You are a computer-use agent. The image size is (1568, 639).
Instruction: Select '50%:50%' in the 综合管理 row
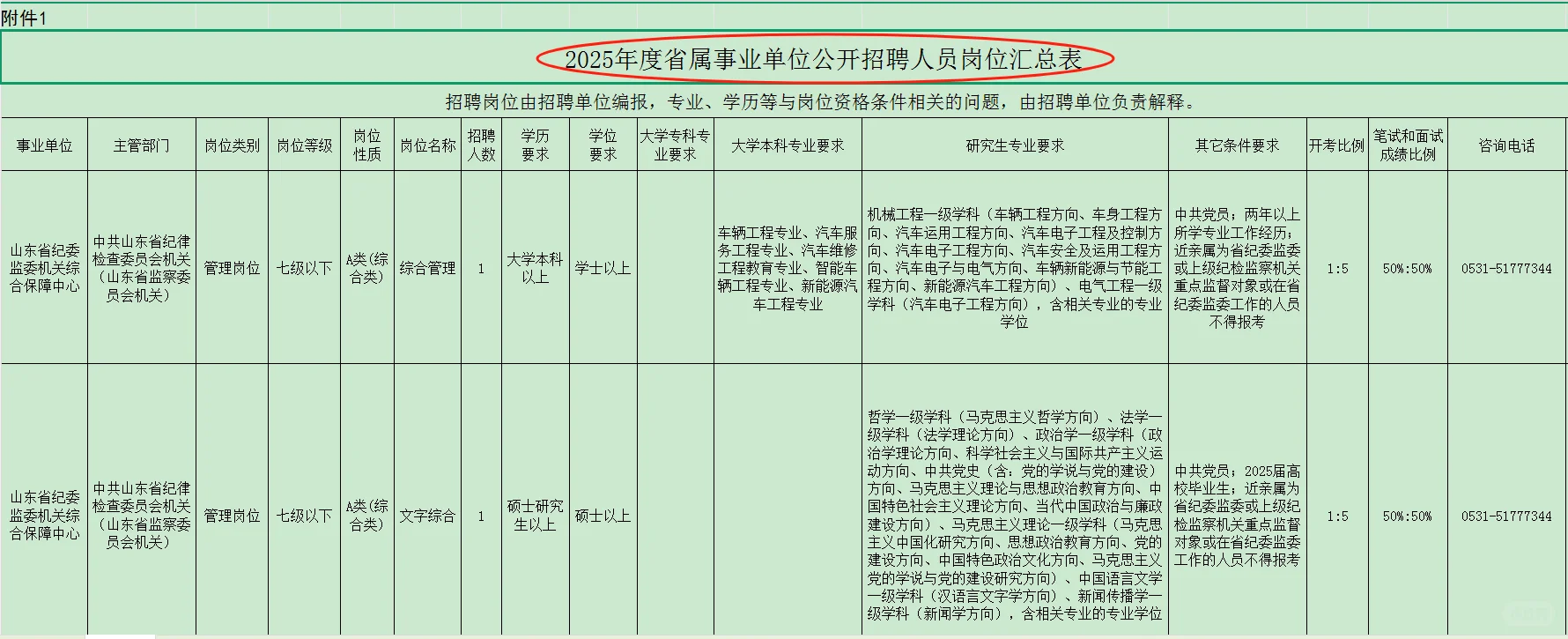(x=1408, y=268)
